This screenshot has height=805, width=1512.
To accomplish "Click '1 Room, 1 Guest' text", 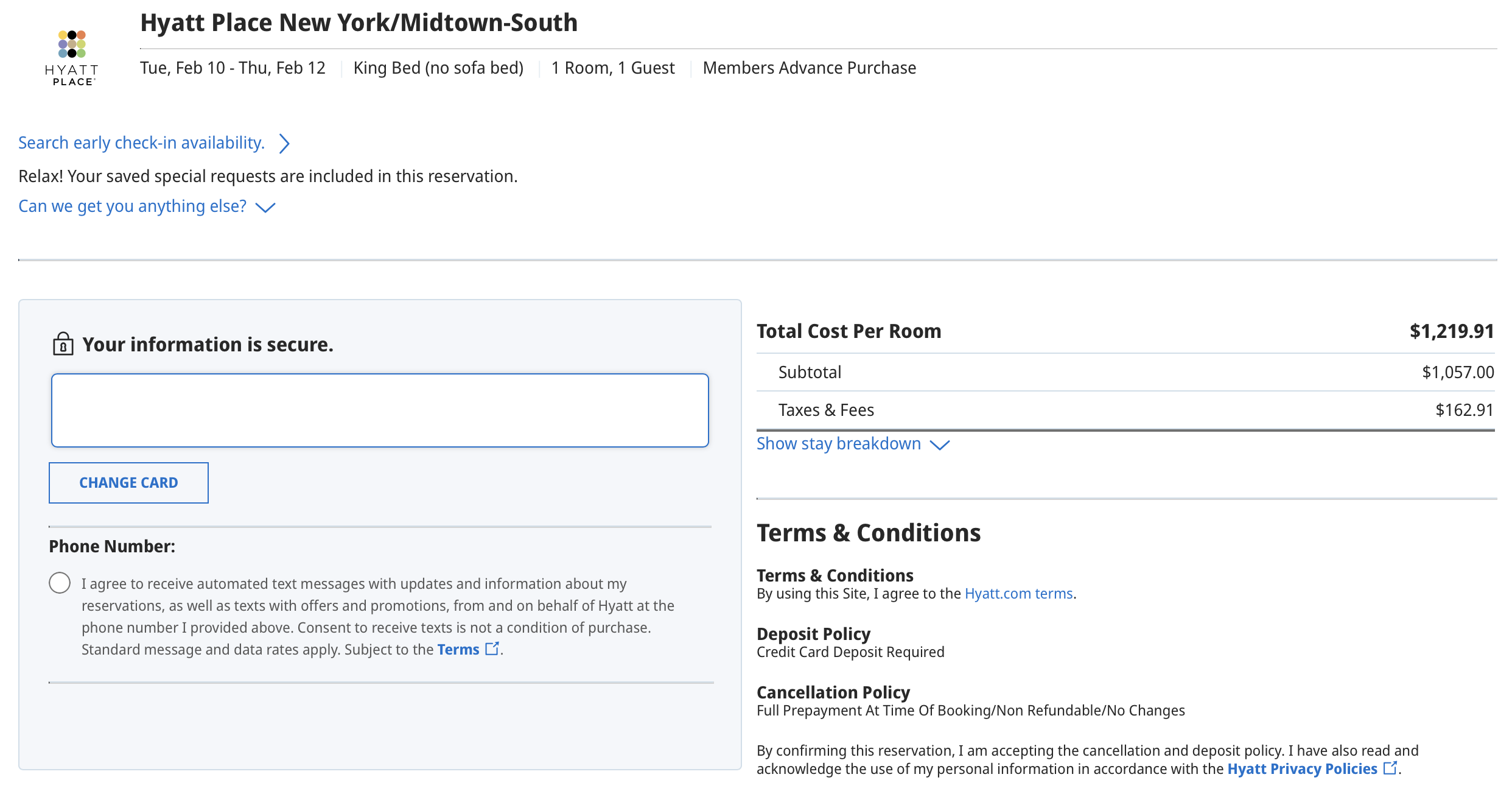I will tap(613, 68).
